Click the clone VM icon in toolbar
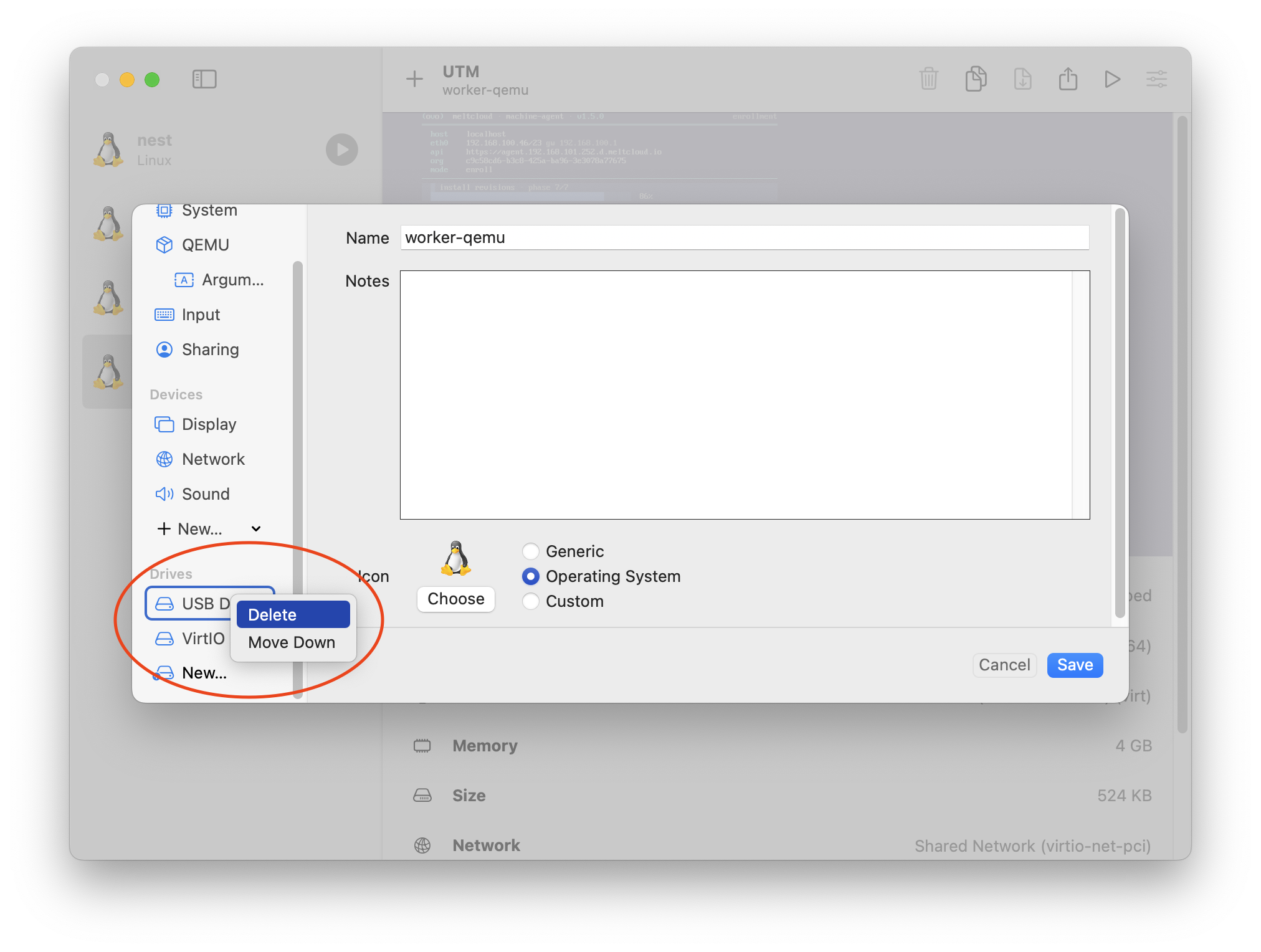The height and width of the screenshot is (952, 1261). [976, 79]
